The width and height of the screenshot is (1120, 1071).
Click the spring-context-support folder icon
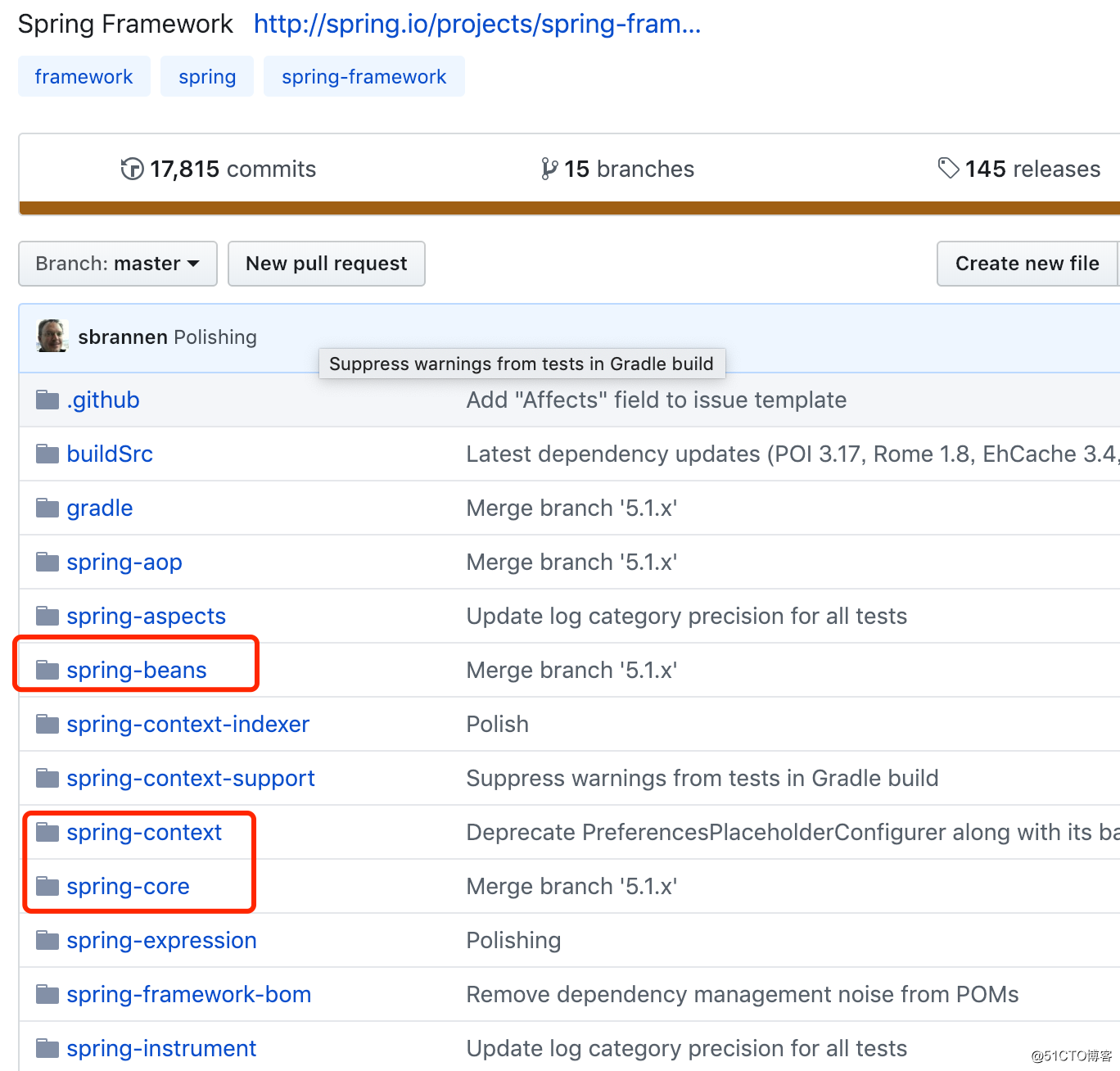pyautogui.click(x=47, y=778)
